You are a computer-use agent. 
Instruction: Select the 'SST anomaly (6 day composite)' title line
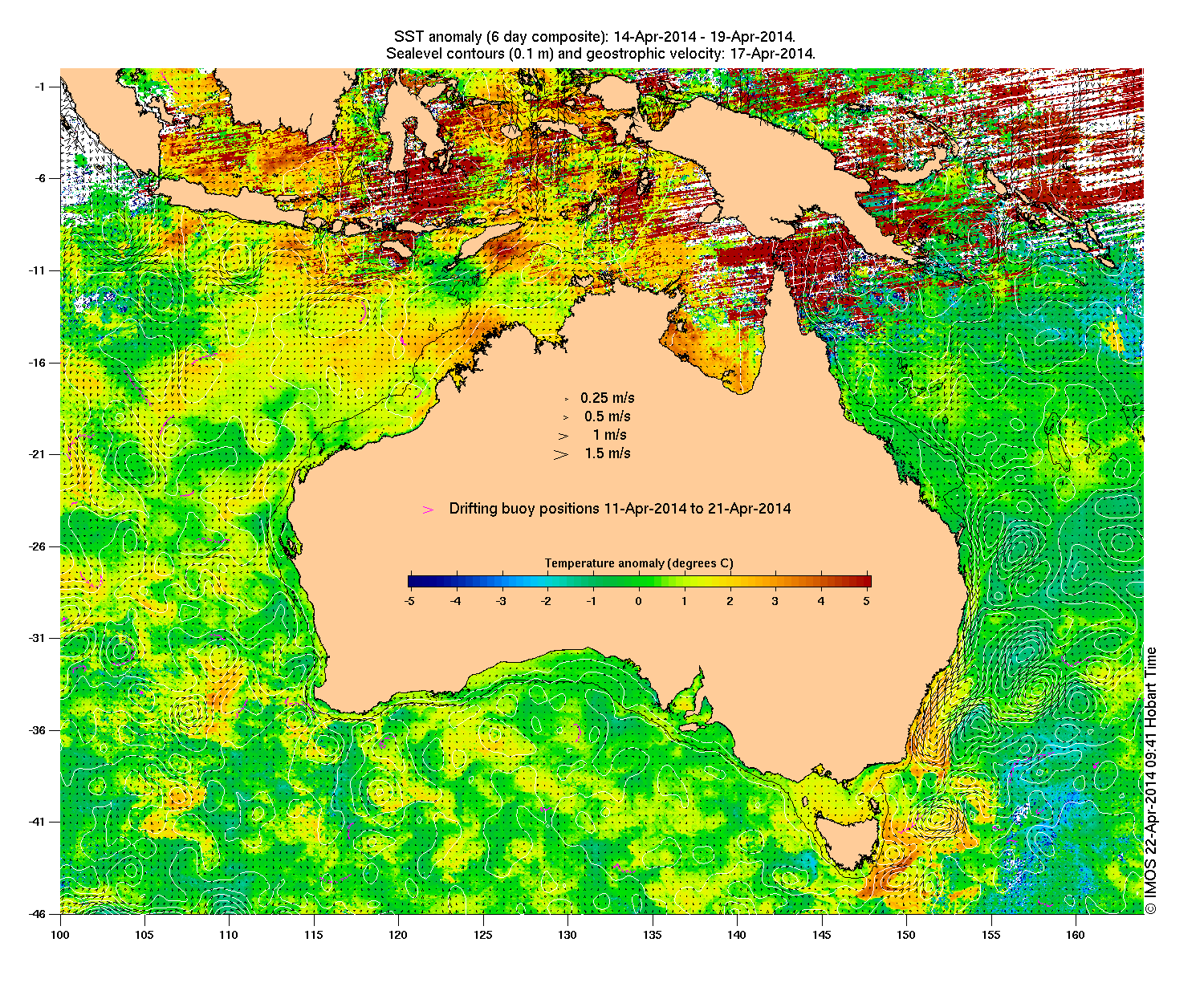(595, 37)
